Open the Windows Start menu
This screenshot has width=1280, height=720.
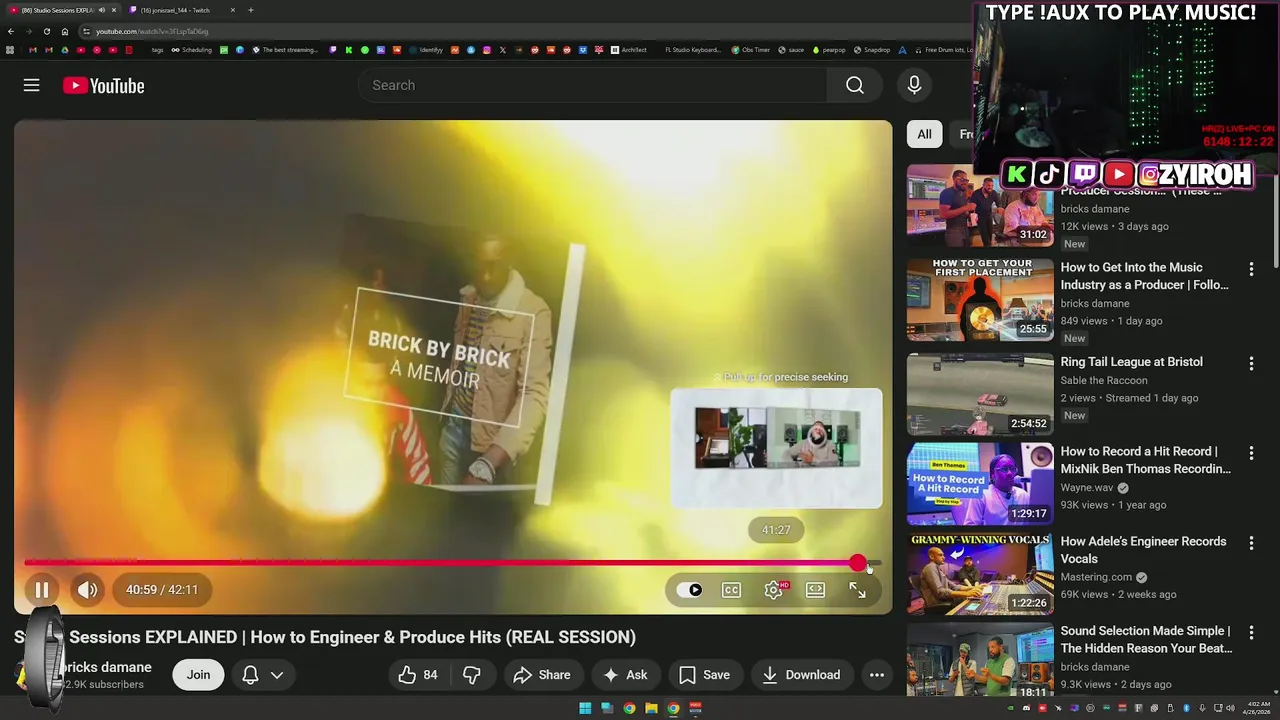pos(585,708)
